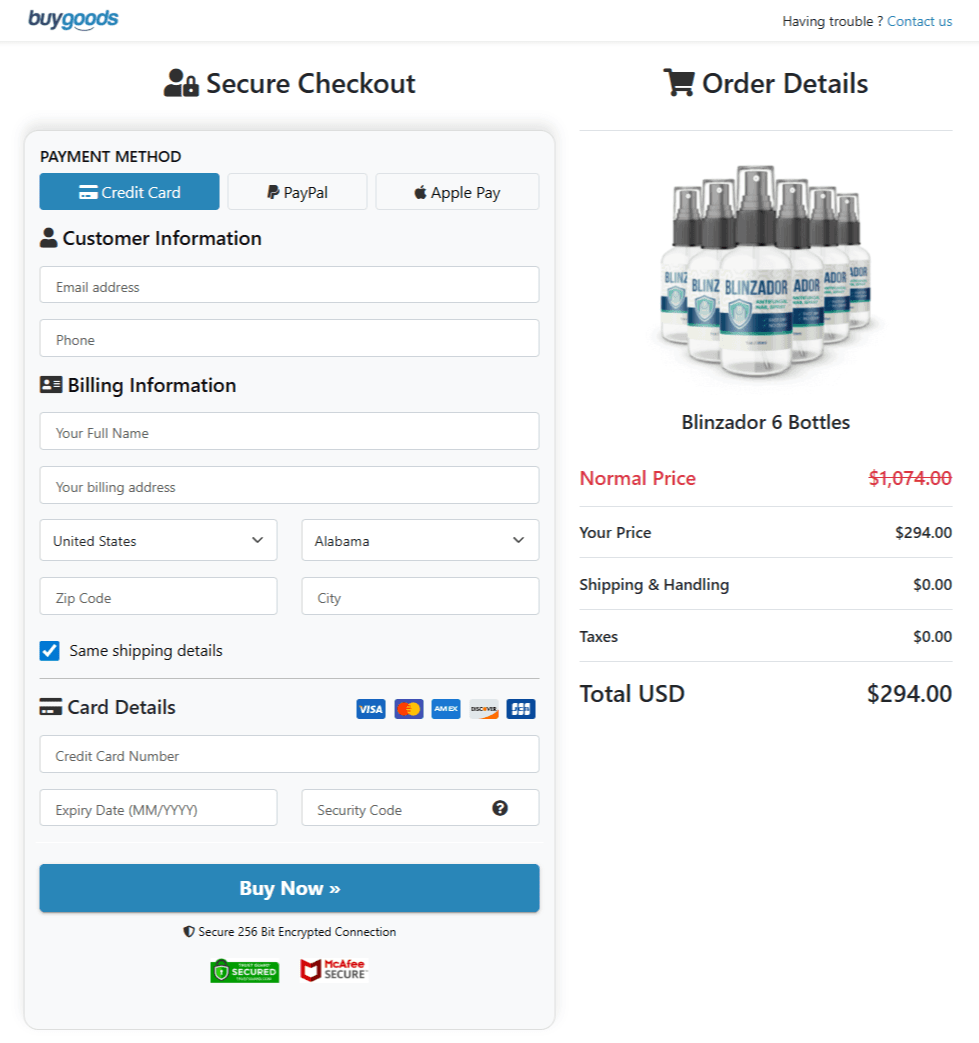Viewport: 979px width, 1043px height.
Task: Click the Discover card icon
Action: point(483,708)
